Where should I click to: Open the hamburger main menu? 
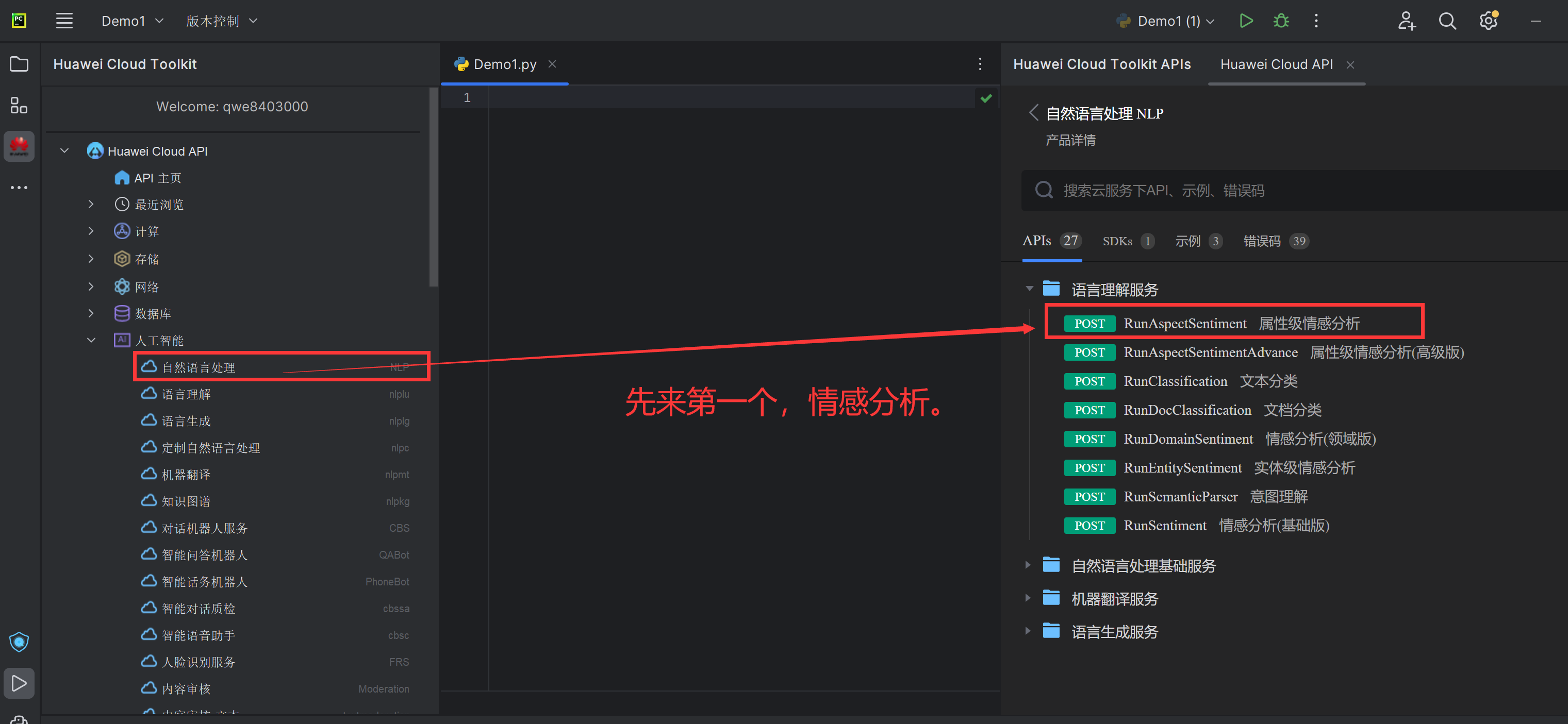click(x=64, y=21)
